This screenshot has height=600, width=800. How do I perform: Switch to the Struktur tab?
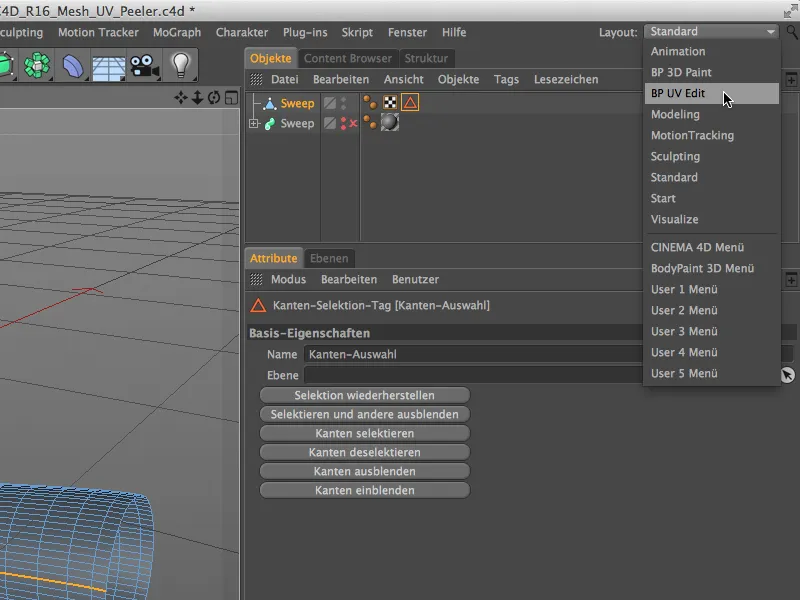(x=426, y=58)
